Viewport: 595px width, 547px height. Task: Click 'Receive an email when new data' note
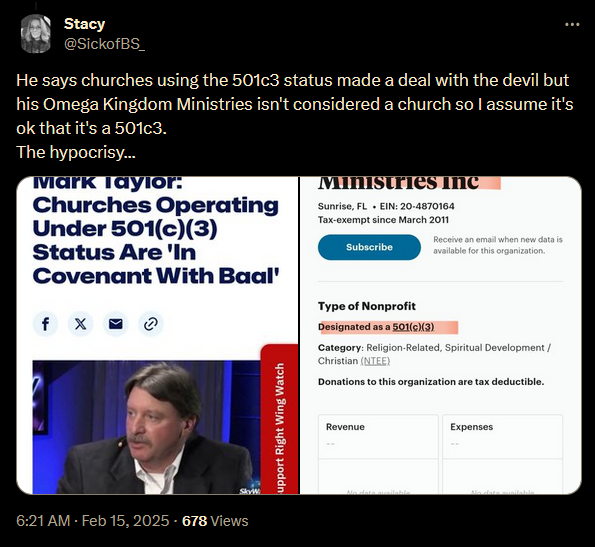click(x=498, y=245)
